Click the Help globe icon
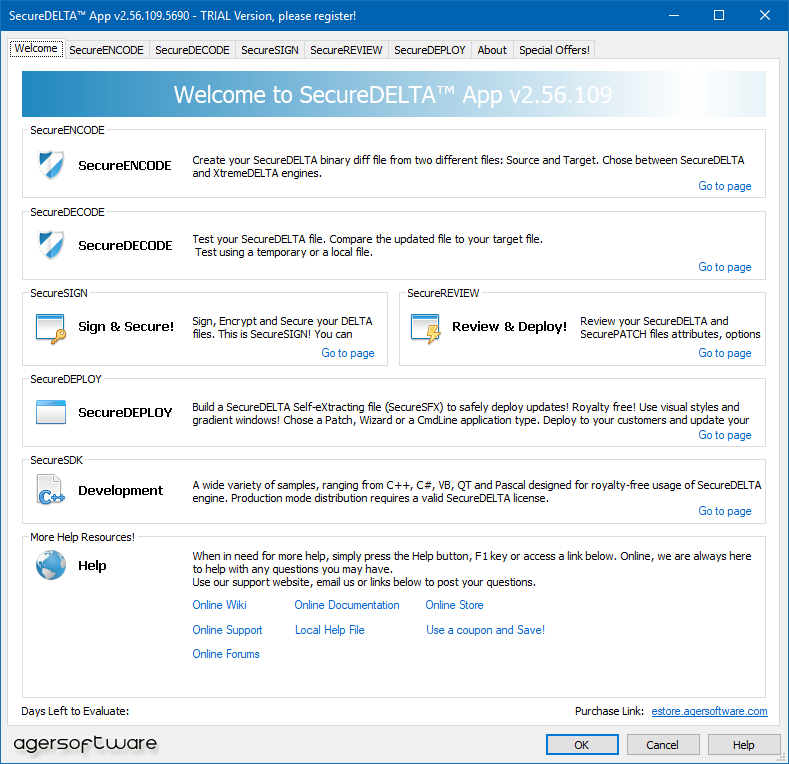The image size is (789, 764). (x=51, y=565)
